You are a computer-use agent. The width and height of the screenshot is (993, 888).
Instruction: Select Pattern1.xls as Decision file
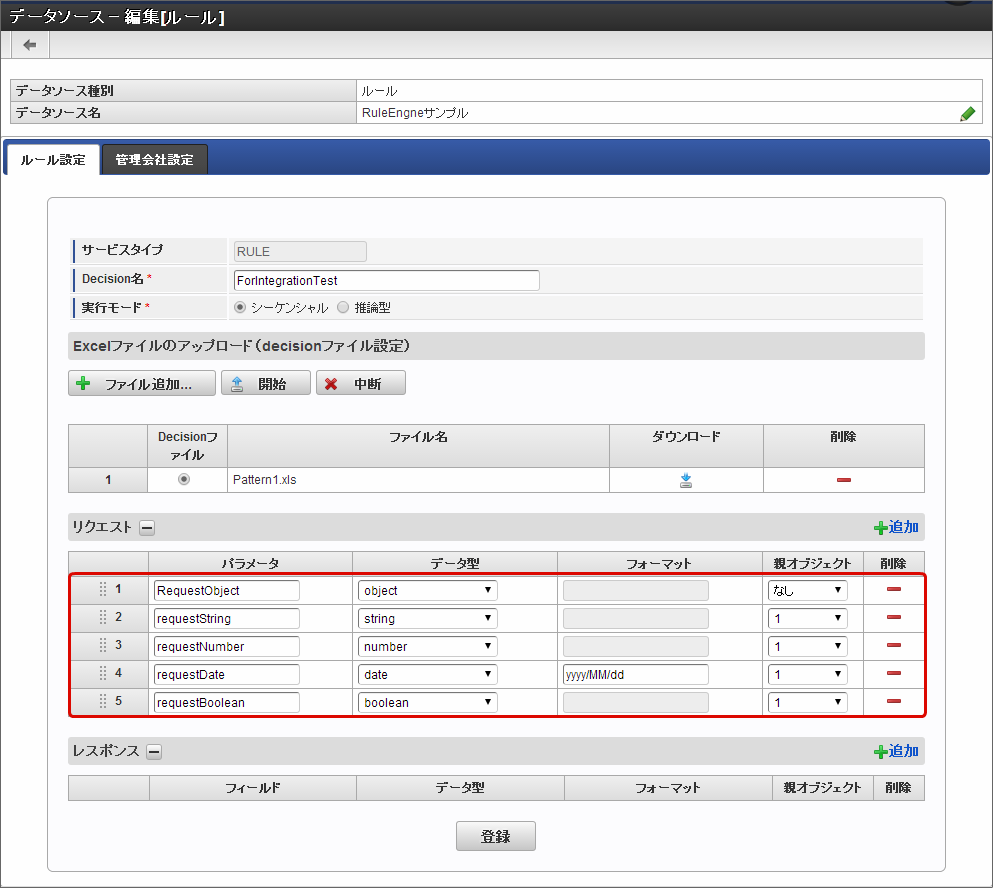coord(183,480)
